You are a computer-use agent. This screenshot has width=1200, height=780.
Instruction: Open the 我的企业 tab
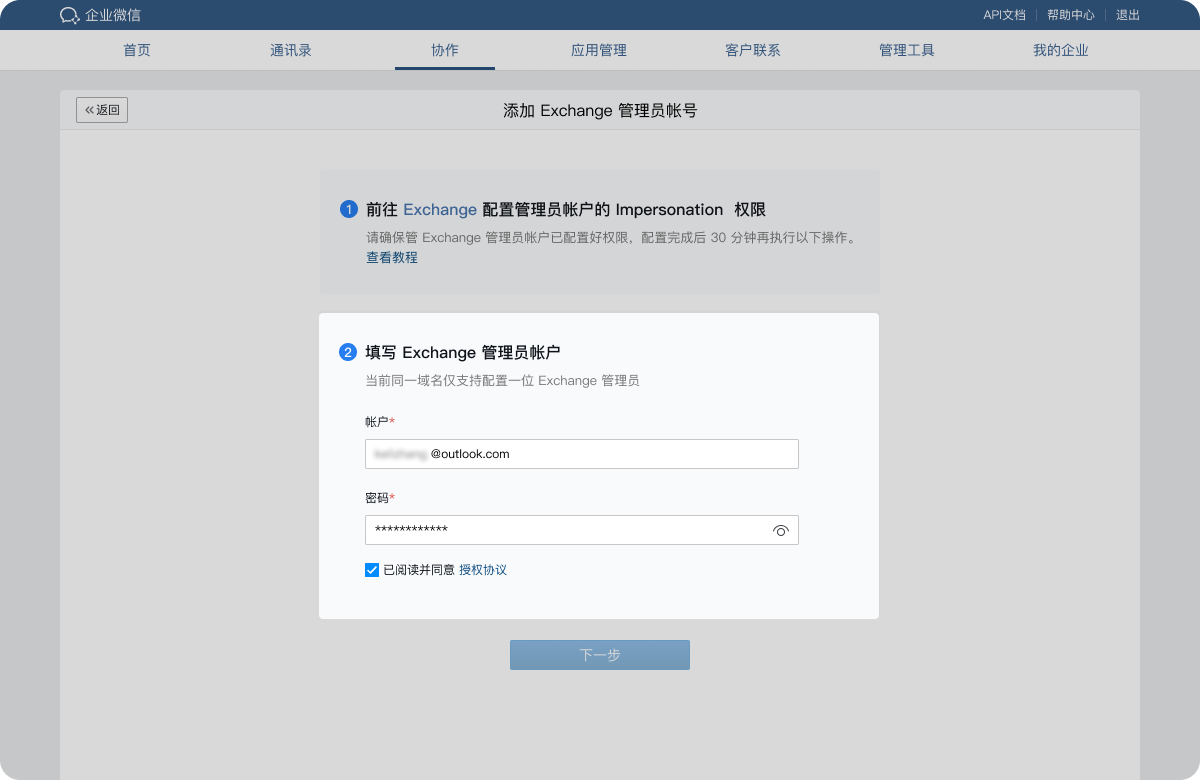(1061, 50)
